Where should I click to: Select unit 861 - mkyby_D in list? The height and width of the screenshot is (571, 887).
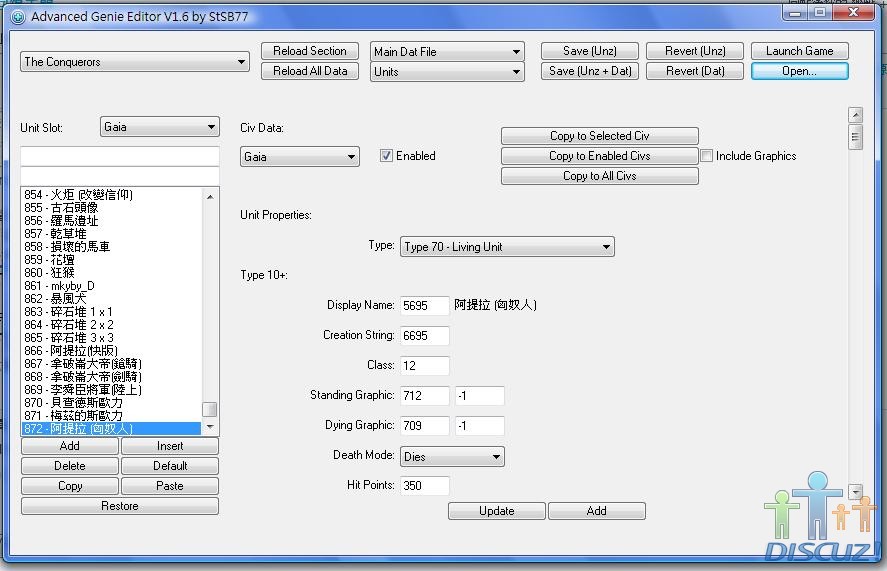click(60, 286)
